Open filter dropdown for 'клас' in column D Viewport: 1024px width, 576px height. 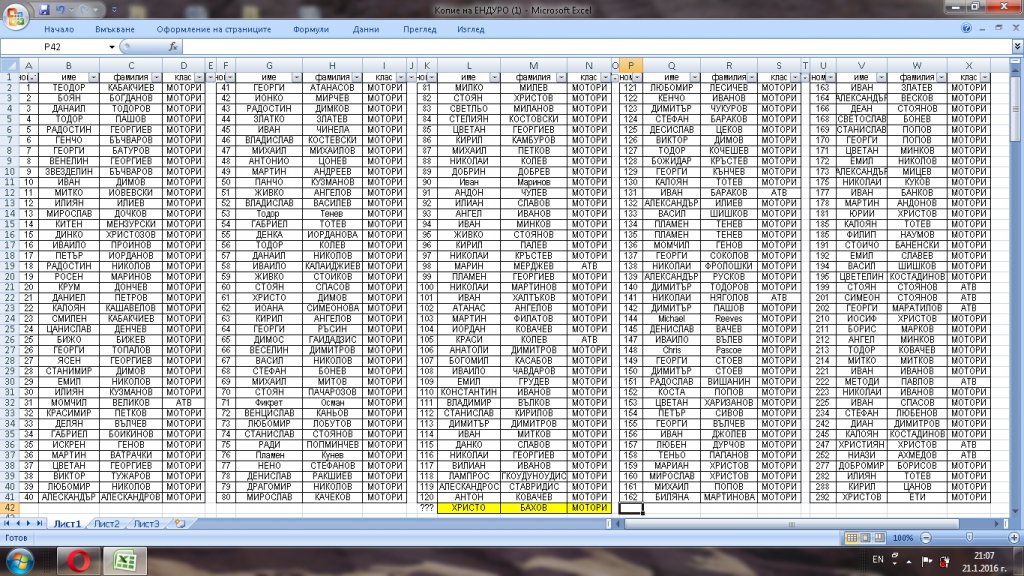[x=199, y=78]
